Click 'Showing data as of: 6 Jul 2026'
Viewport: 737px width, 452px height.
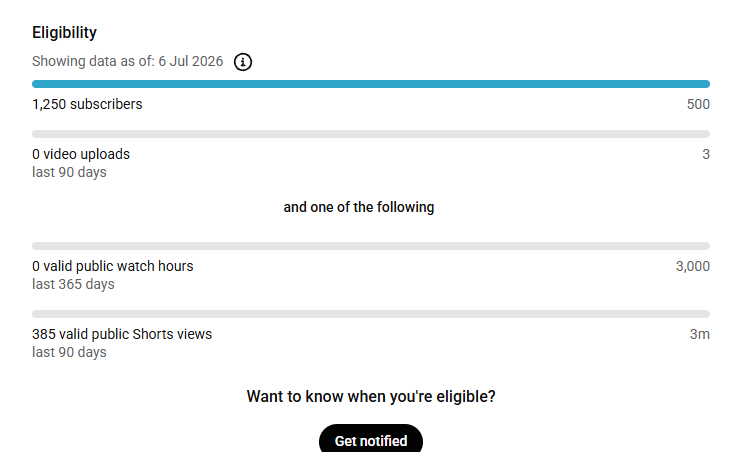(x=127, y=62)
